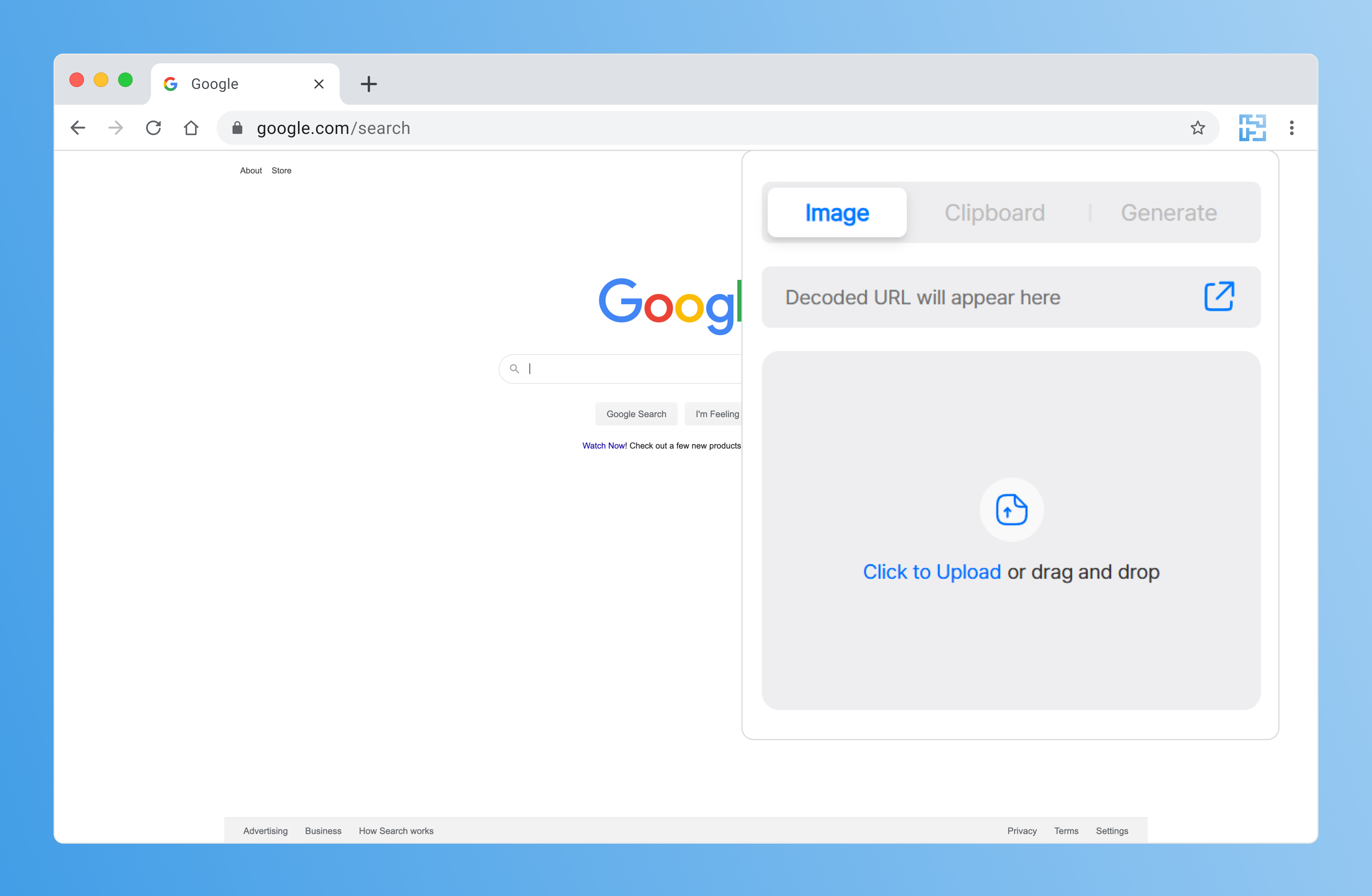1372x896 pixels.
Task: Click the Click to Upload link
Action: point(932,572)
